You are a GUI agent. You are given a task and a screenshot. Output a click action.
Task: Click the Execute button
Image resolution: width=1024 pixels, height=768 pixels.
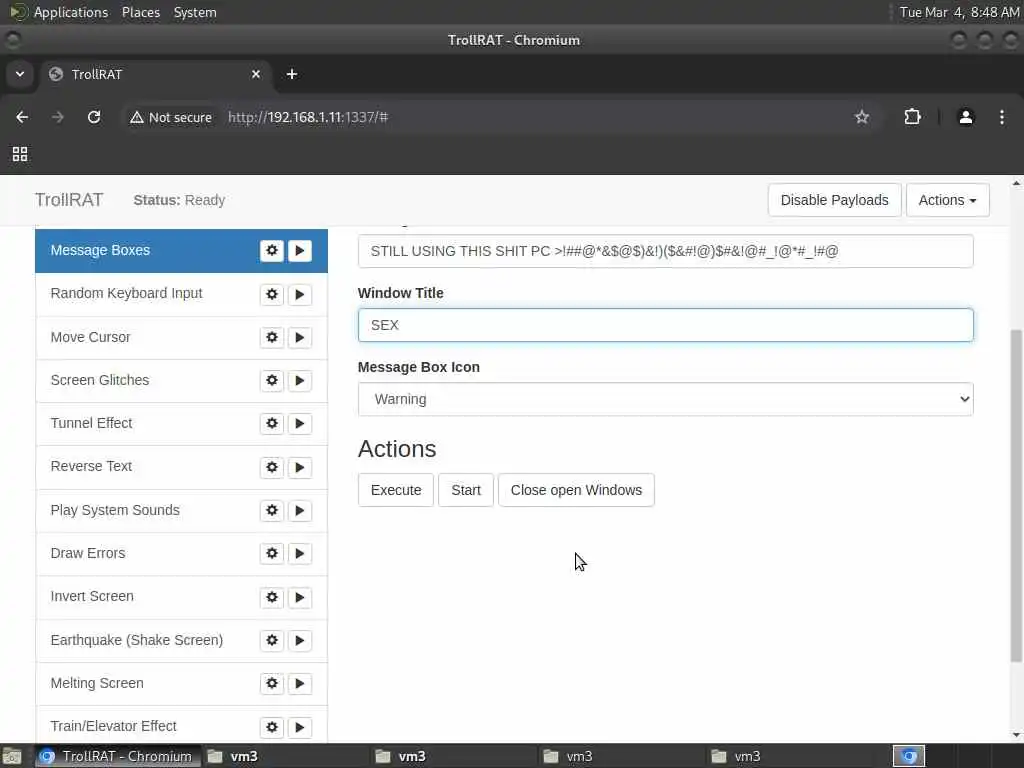(396, 490)
